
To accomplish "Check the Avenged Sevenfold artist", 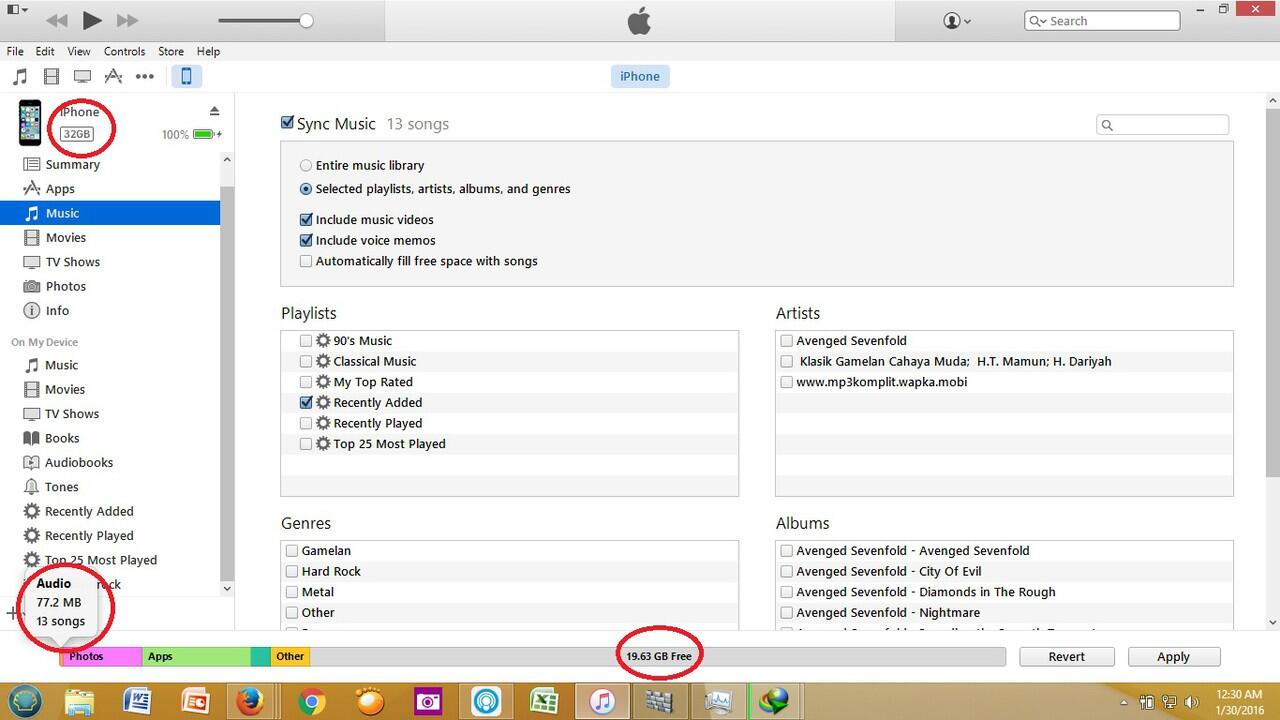I will 787,340.
